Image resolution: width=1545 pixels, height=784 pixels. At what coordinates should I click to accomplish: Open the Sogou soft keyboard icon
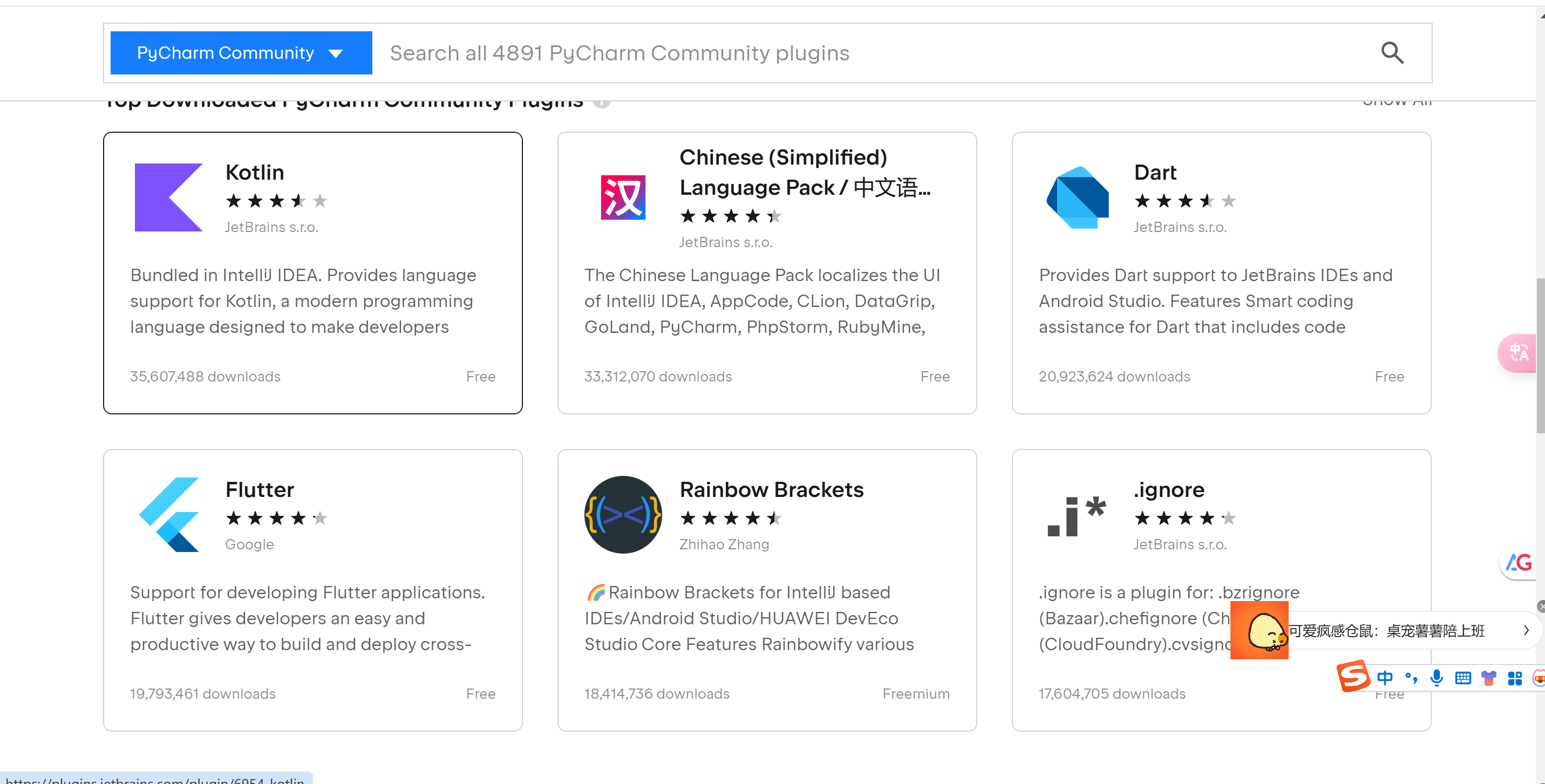click(1463, 678)
